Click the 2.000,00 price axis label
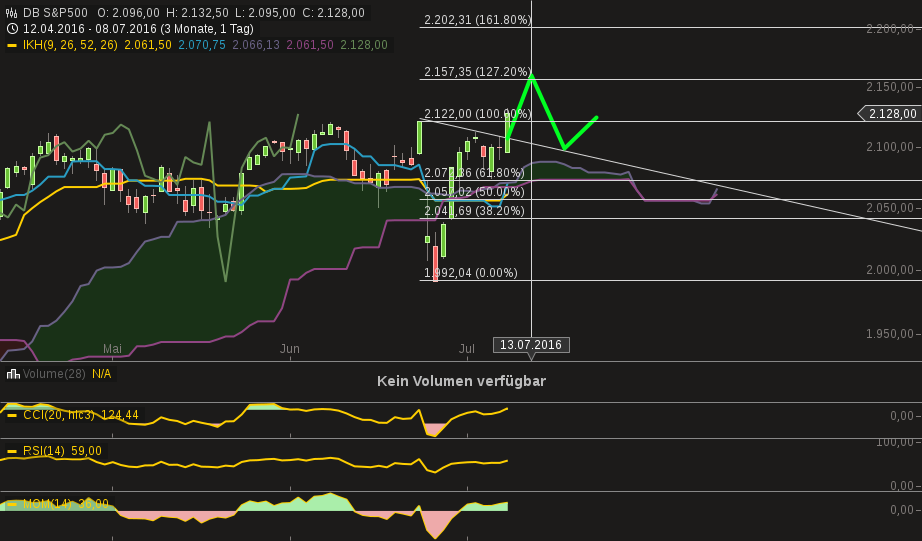Image resolution: width=922 pixels, height=541 pixels. tap(890, 270)
